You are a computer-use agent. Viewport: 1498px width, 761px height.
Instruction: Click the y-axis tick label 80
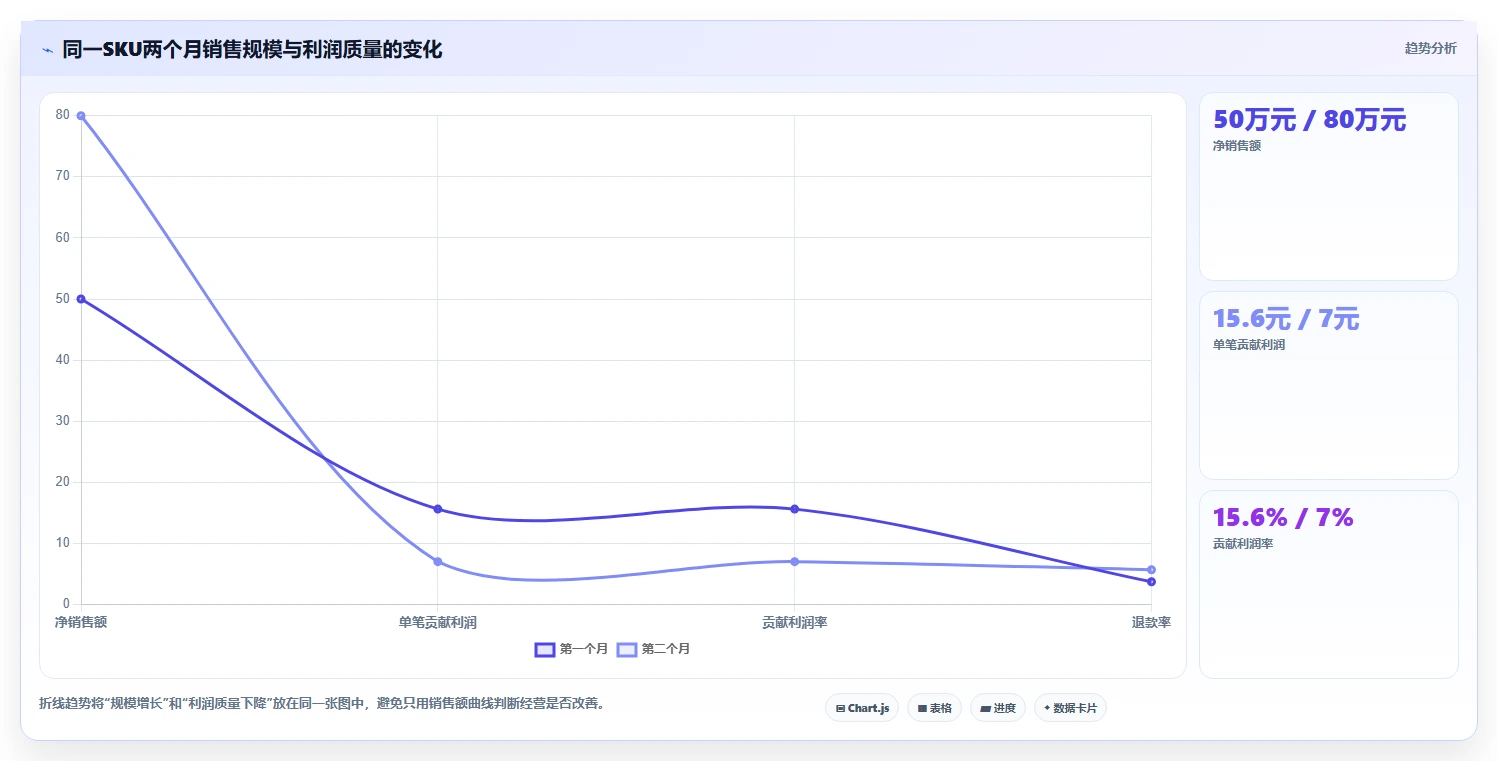coord(63,115)
